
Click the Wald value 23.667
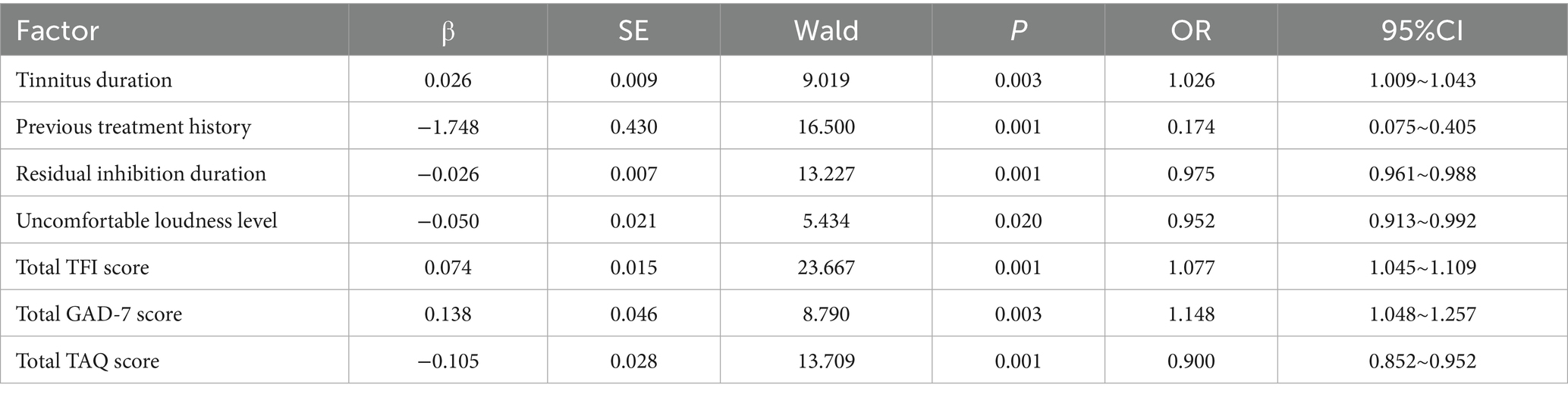coord(826,267)
